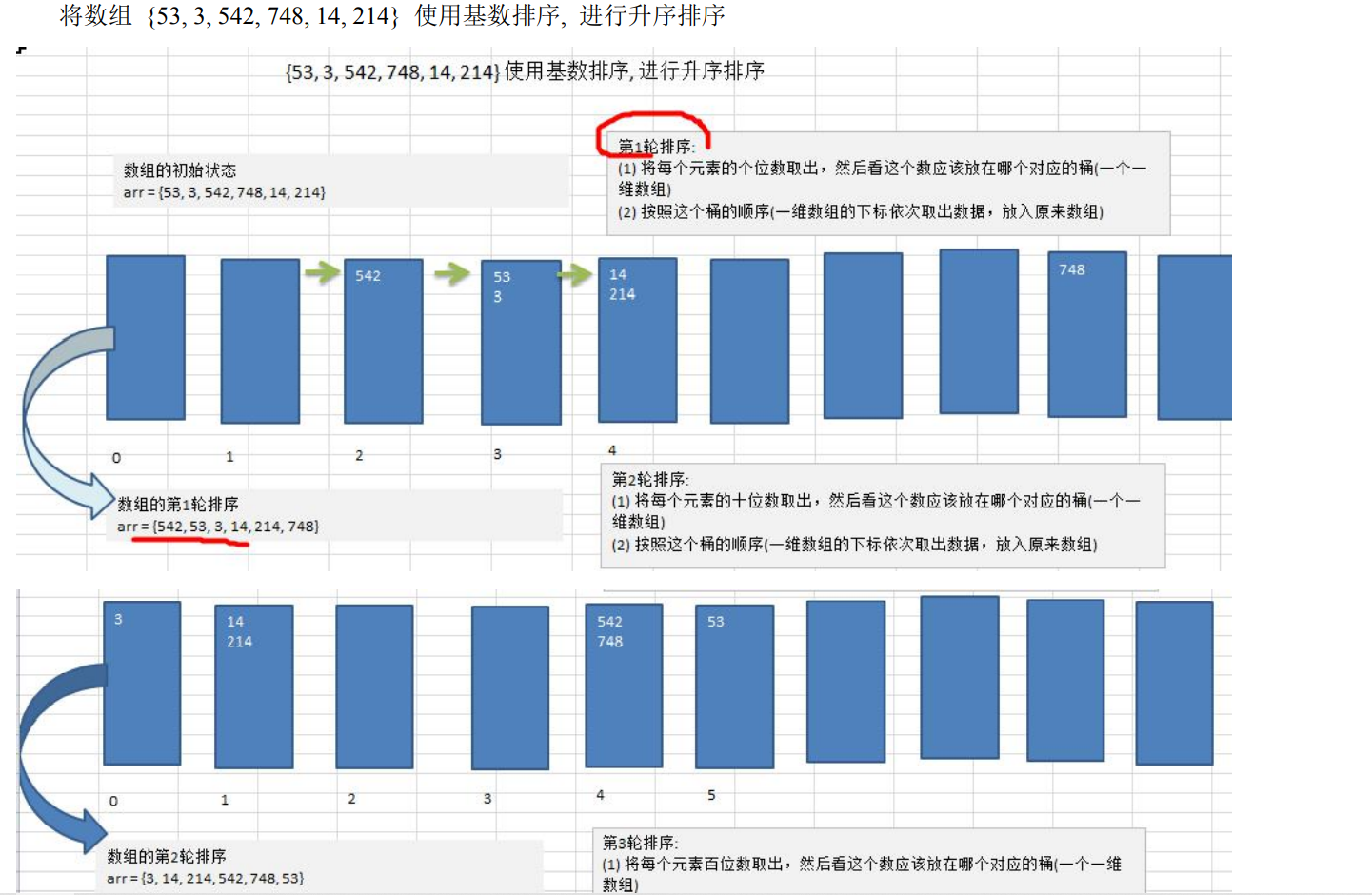Click the empty first-round bucket above index 0
This screenshot has width=1372, height=895.
click(146, 337)
